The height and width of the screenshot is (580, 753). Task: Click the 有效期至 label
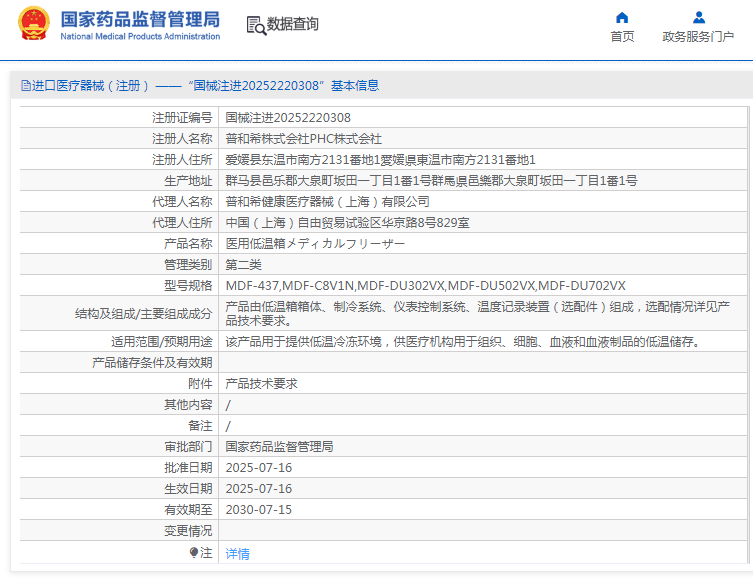(188, 510)
